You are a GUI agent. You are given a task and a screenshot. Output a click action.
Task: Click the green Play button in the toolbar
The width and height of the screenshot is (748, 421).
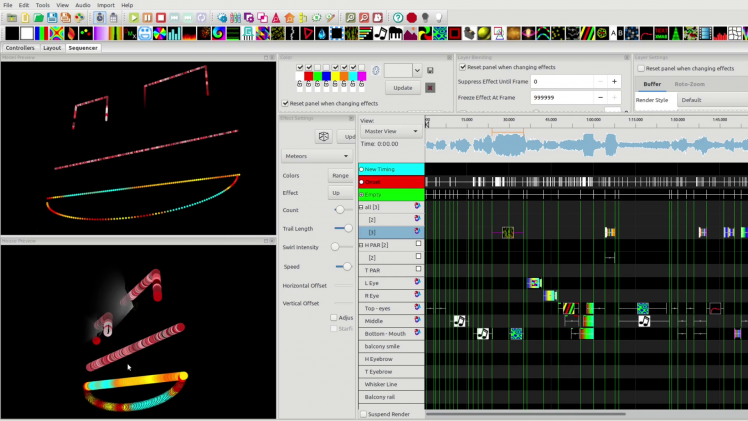click(133, 18)
